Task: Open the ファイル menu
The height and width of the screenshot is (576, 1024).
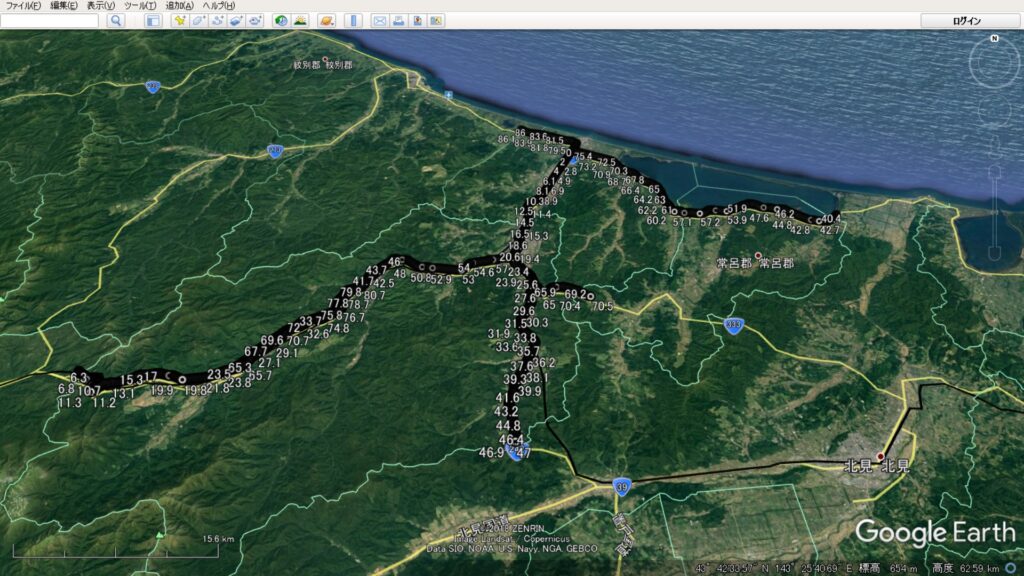Action: click(x=23, y=6)
